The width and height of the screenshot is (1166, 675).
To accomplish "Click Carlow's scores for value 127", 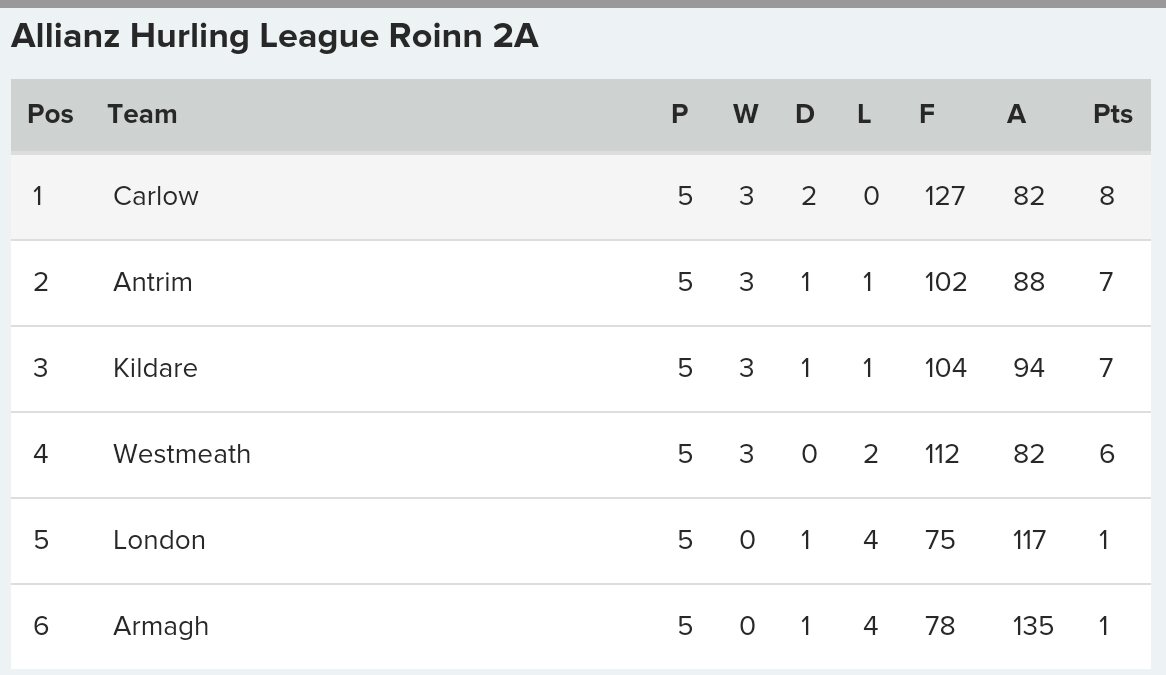I will tap(944, 196).
